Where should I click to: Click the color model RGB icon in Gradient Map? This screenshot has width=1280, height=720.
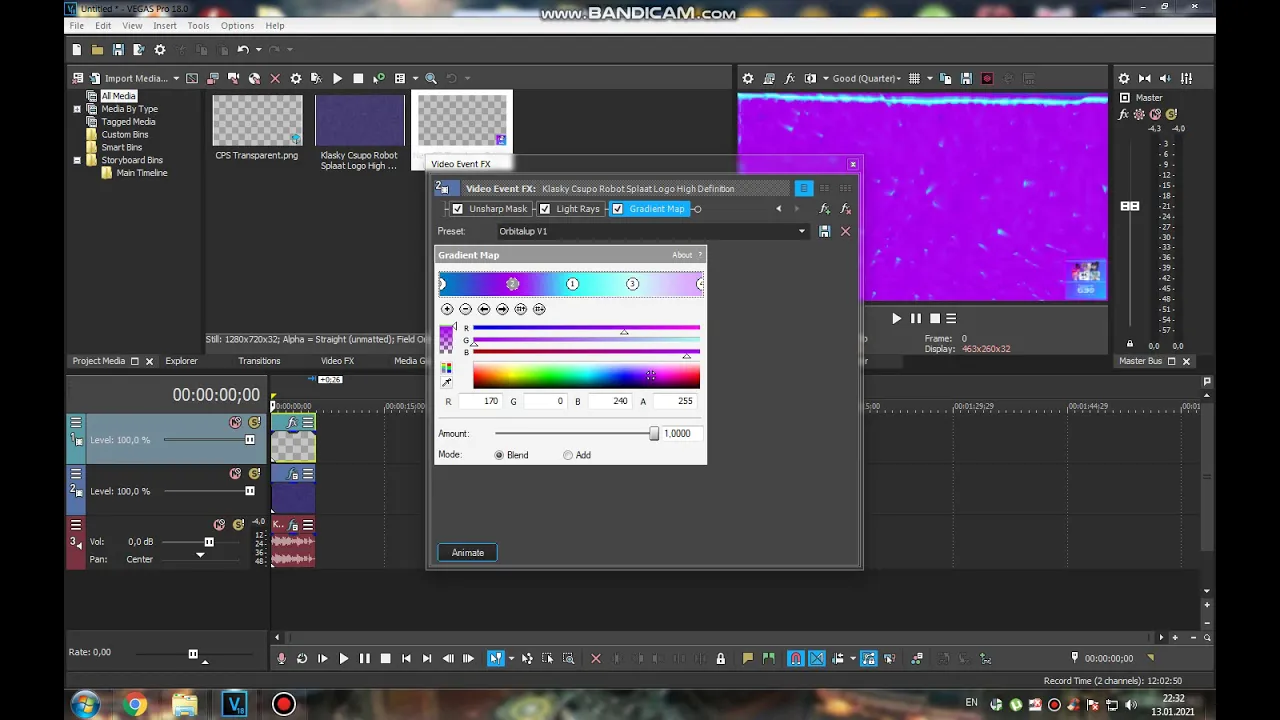446,368
